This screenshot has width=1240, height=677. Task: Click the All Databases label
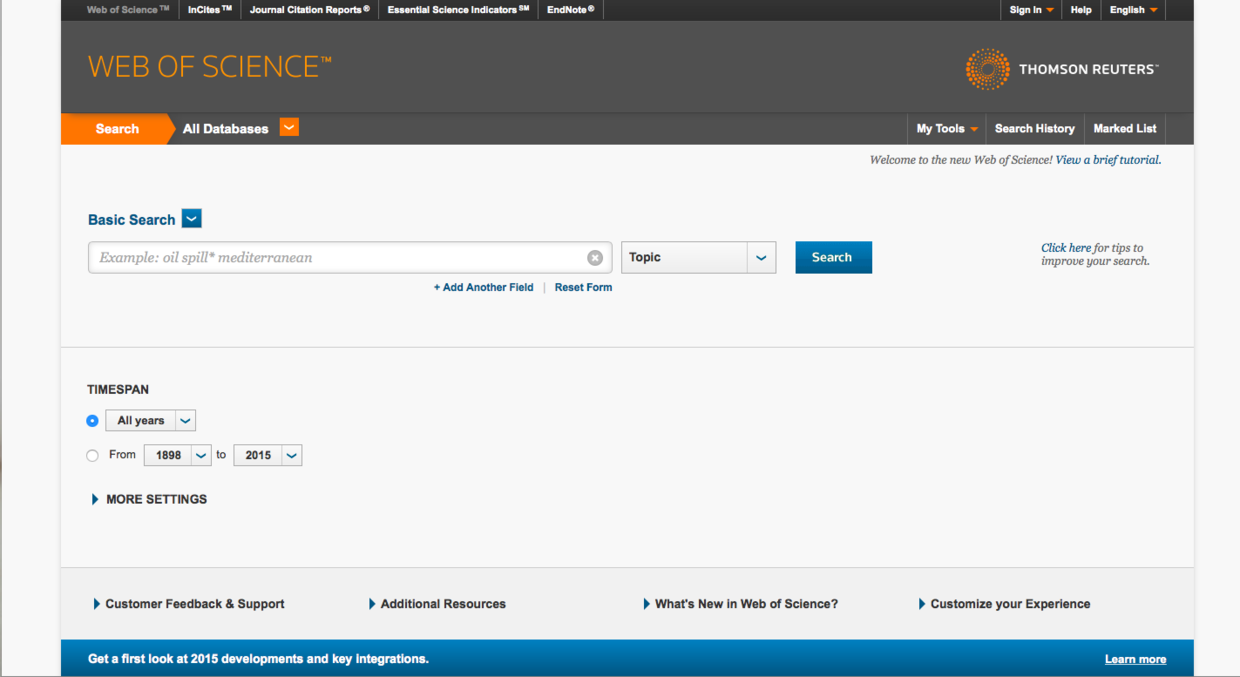click(225, 129)
